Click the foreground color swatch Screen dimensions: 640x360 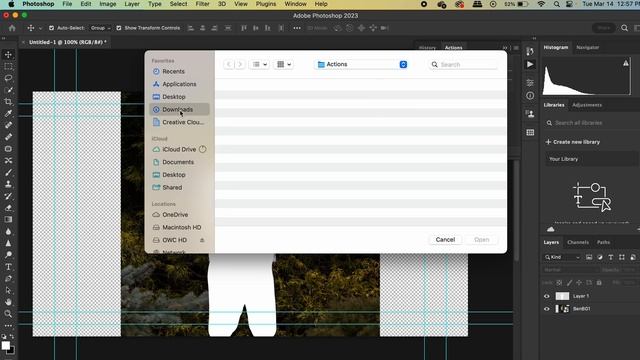(x=5, y=345)
